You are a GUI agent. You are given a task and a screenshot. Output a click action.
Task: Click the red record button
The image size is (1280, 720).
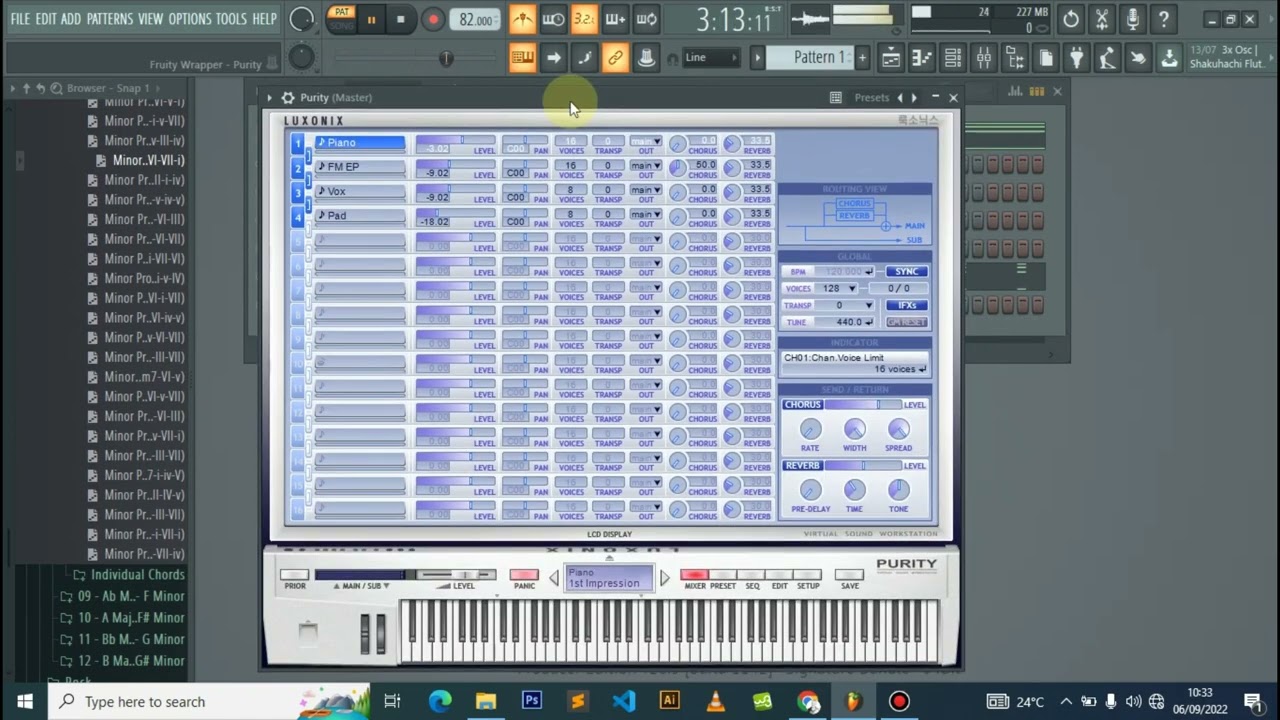[x=432, y=19]
